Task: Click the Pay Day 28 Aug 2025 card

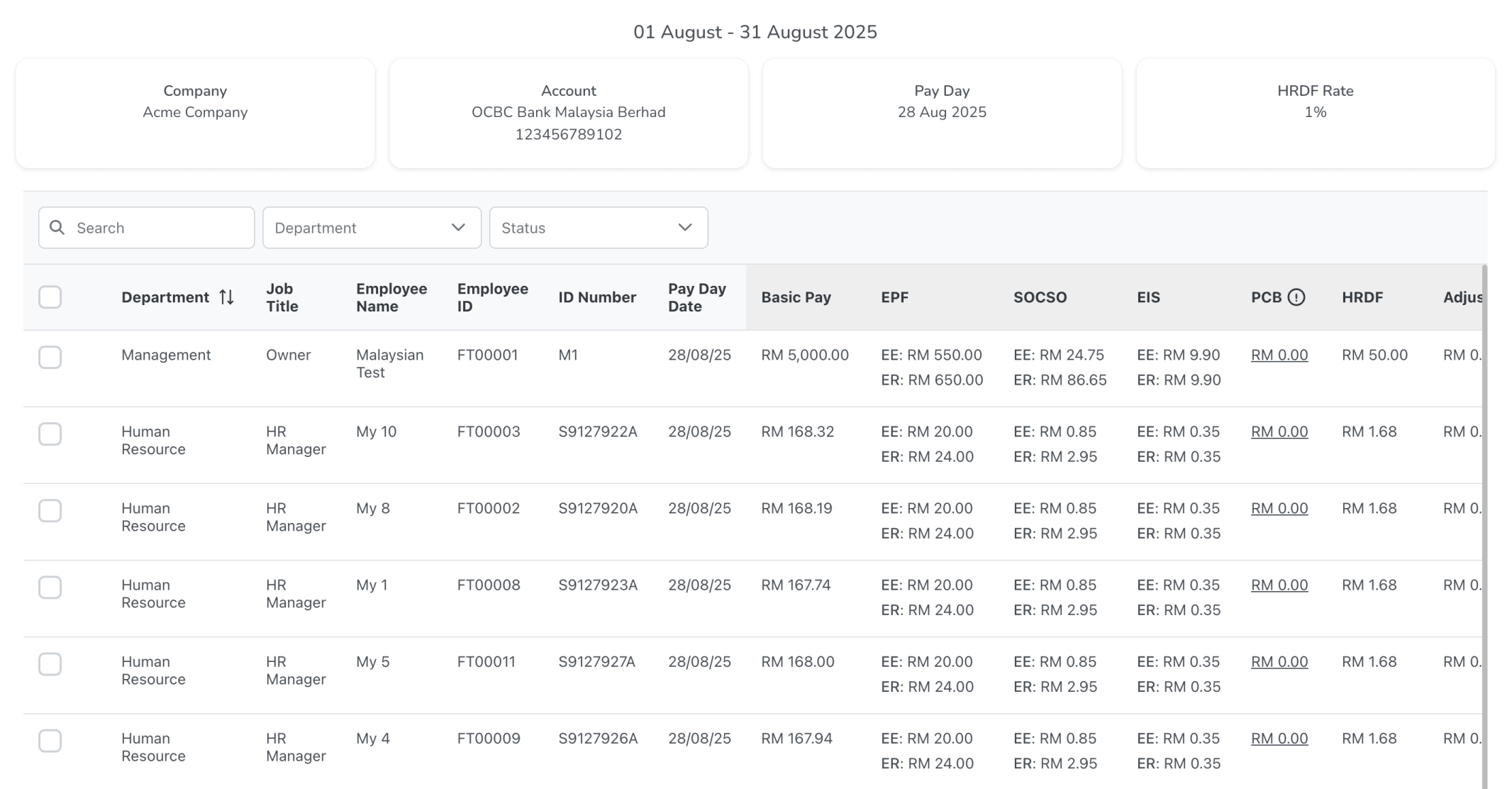Action: (942, 114)
